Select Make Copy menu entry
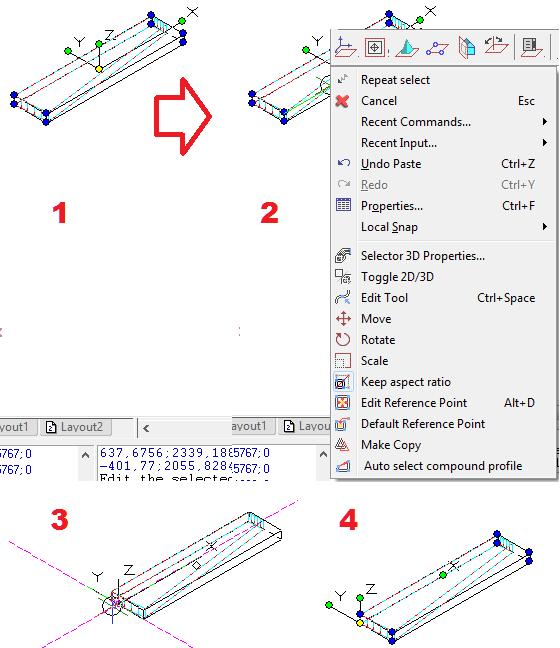 pyautogui.click(x=444, y=445)
